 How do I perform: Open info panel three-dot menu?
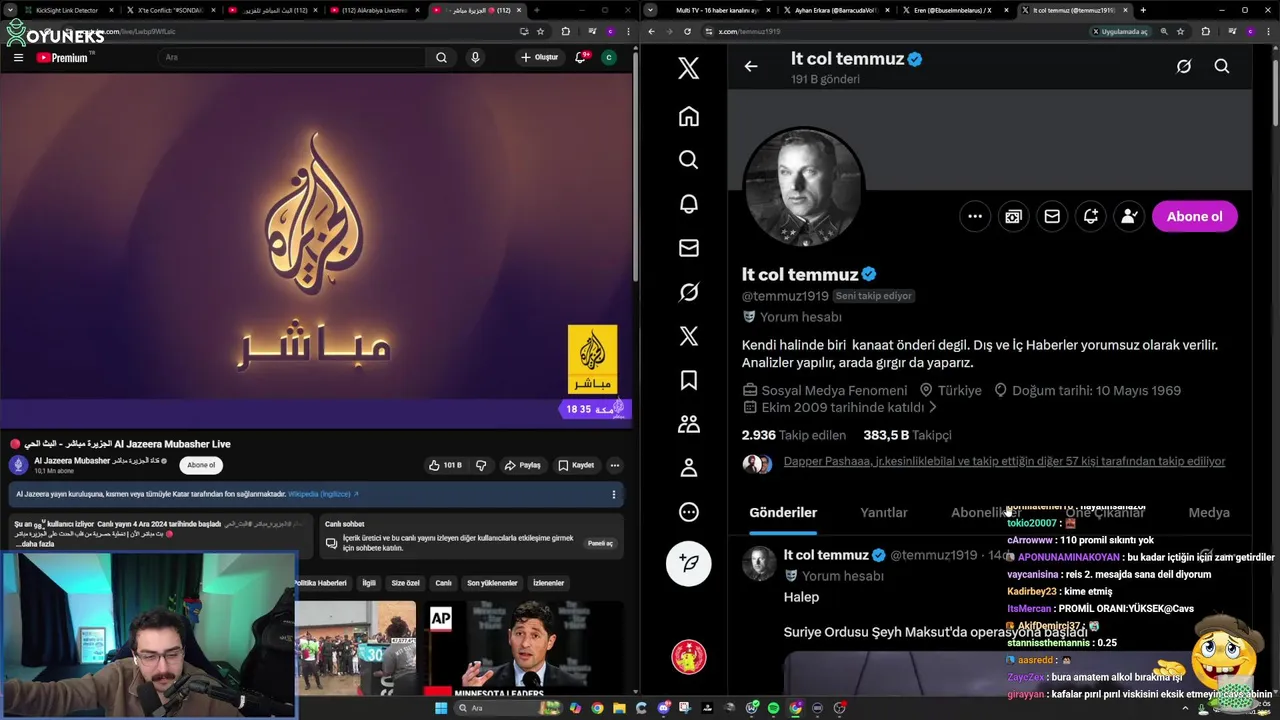613,494
